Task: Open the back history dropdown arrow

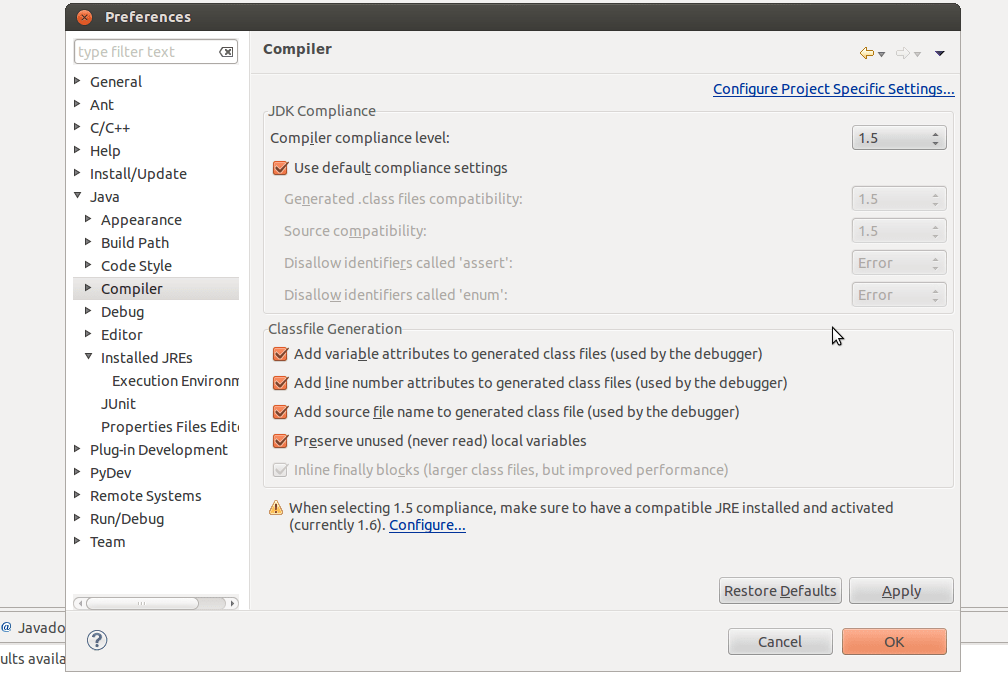Action: point(881,55)
